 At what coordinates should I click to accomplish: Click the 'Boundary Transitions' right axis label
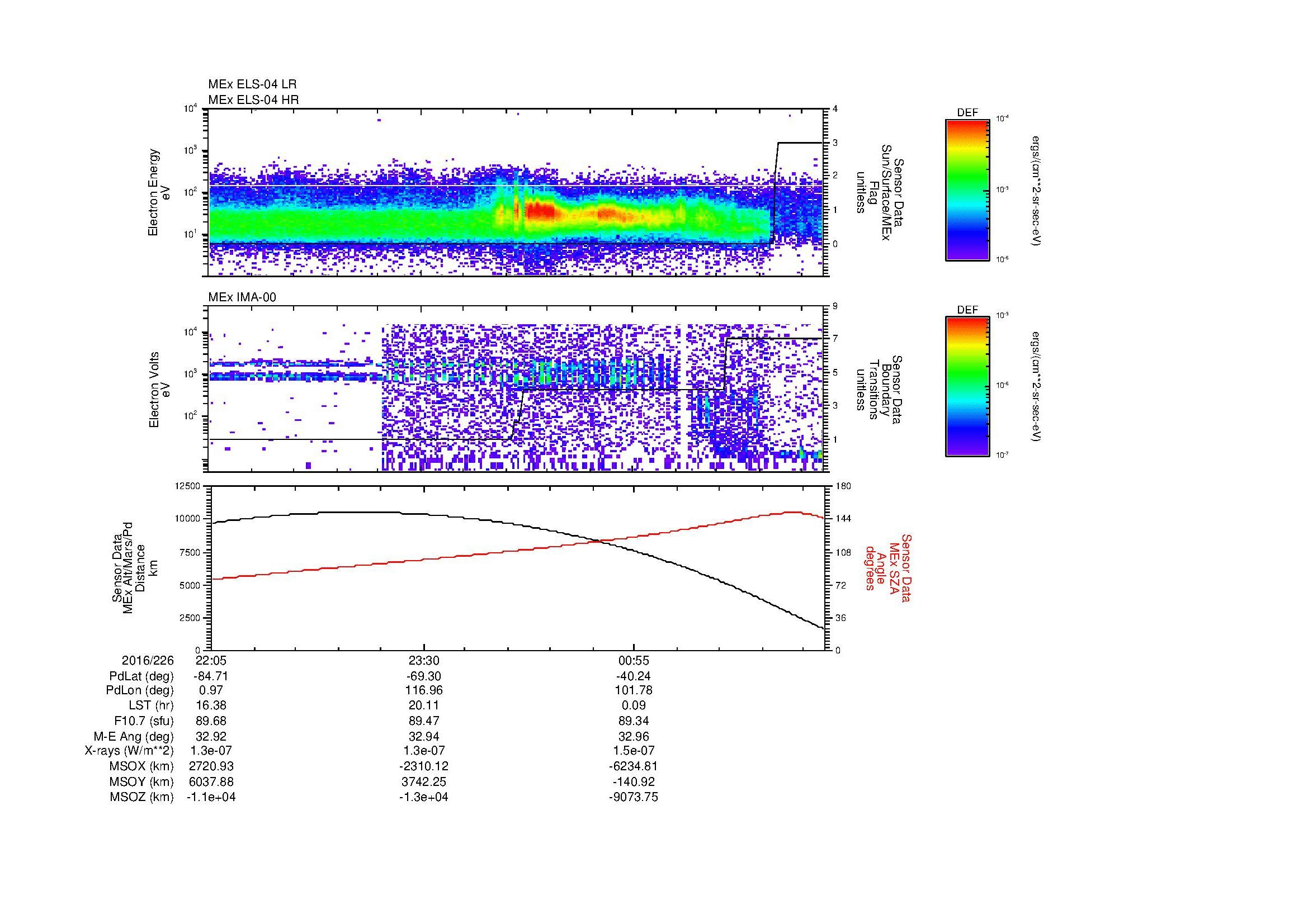click(880, 390)
